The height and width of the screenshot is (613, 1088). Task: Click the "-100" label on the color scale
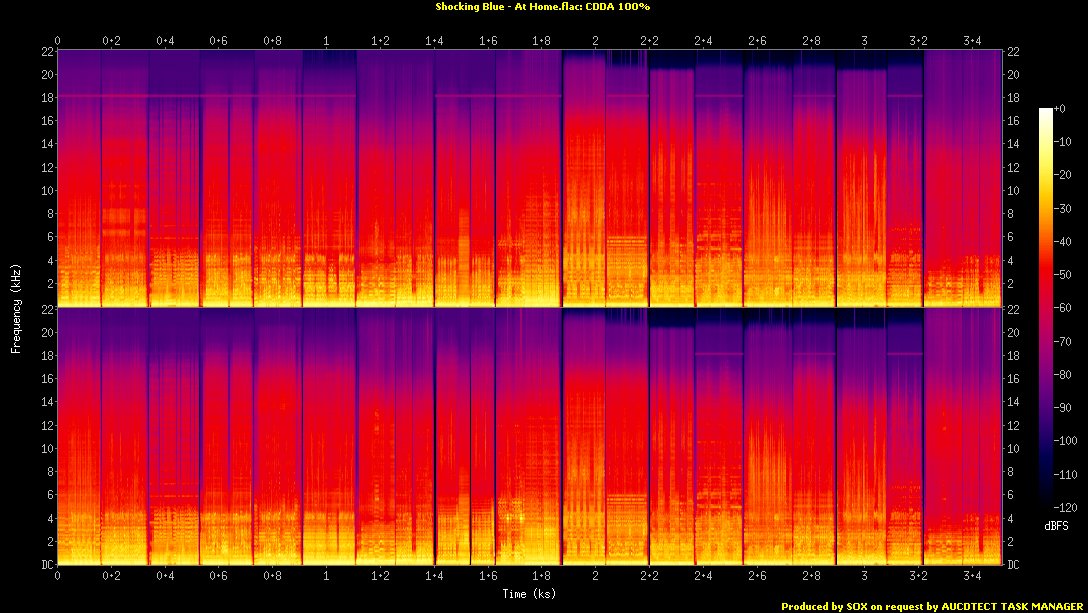tap(1065, 441)
